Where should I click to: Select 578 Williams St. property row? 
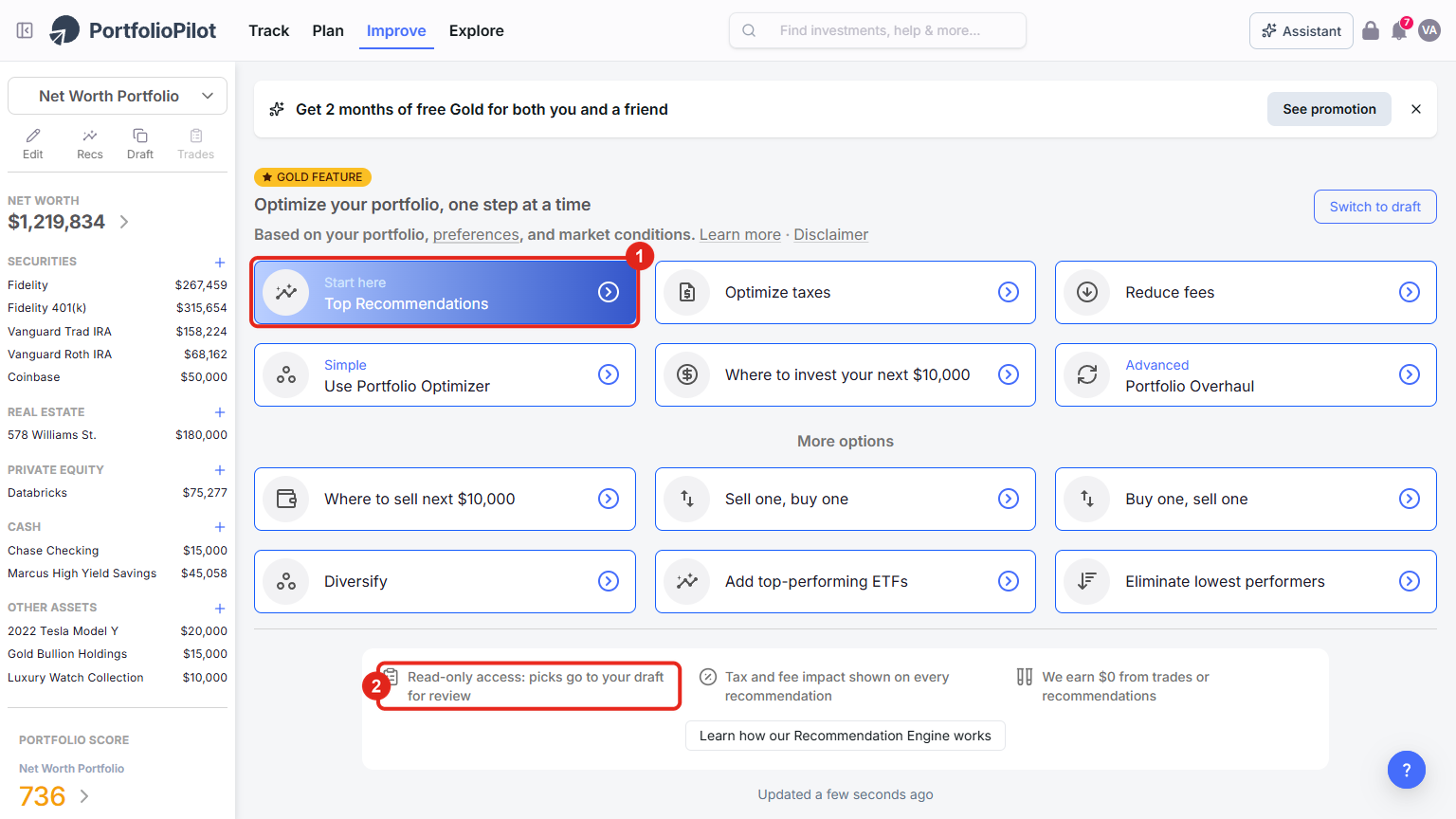[118, 435]
